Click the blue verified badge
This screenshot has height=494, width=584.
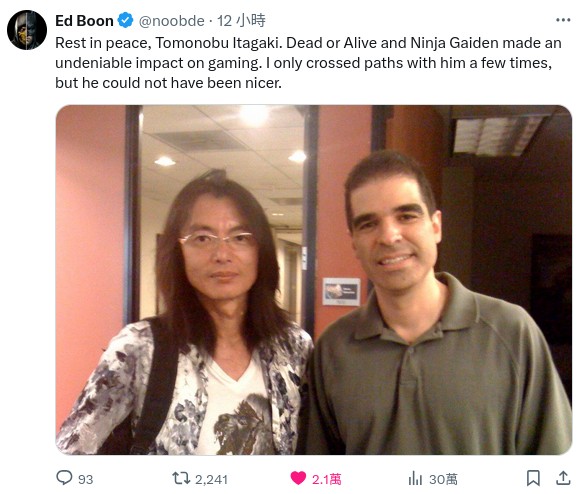(126, 20)
